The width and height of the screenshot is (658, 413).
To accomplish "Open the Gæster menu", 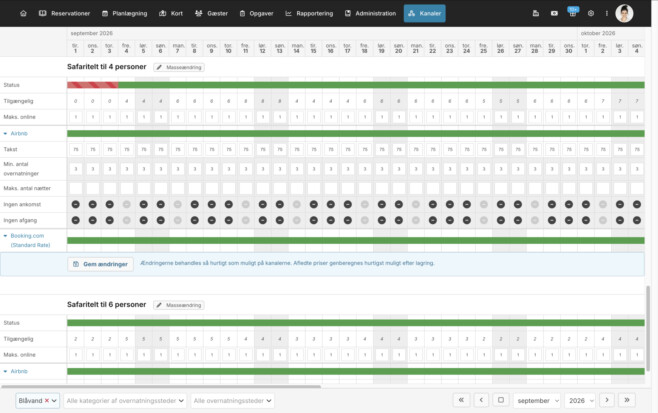I will tap(212, 13).
